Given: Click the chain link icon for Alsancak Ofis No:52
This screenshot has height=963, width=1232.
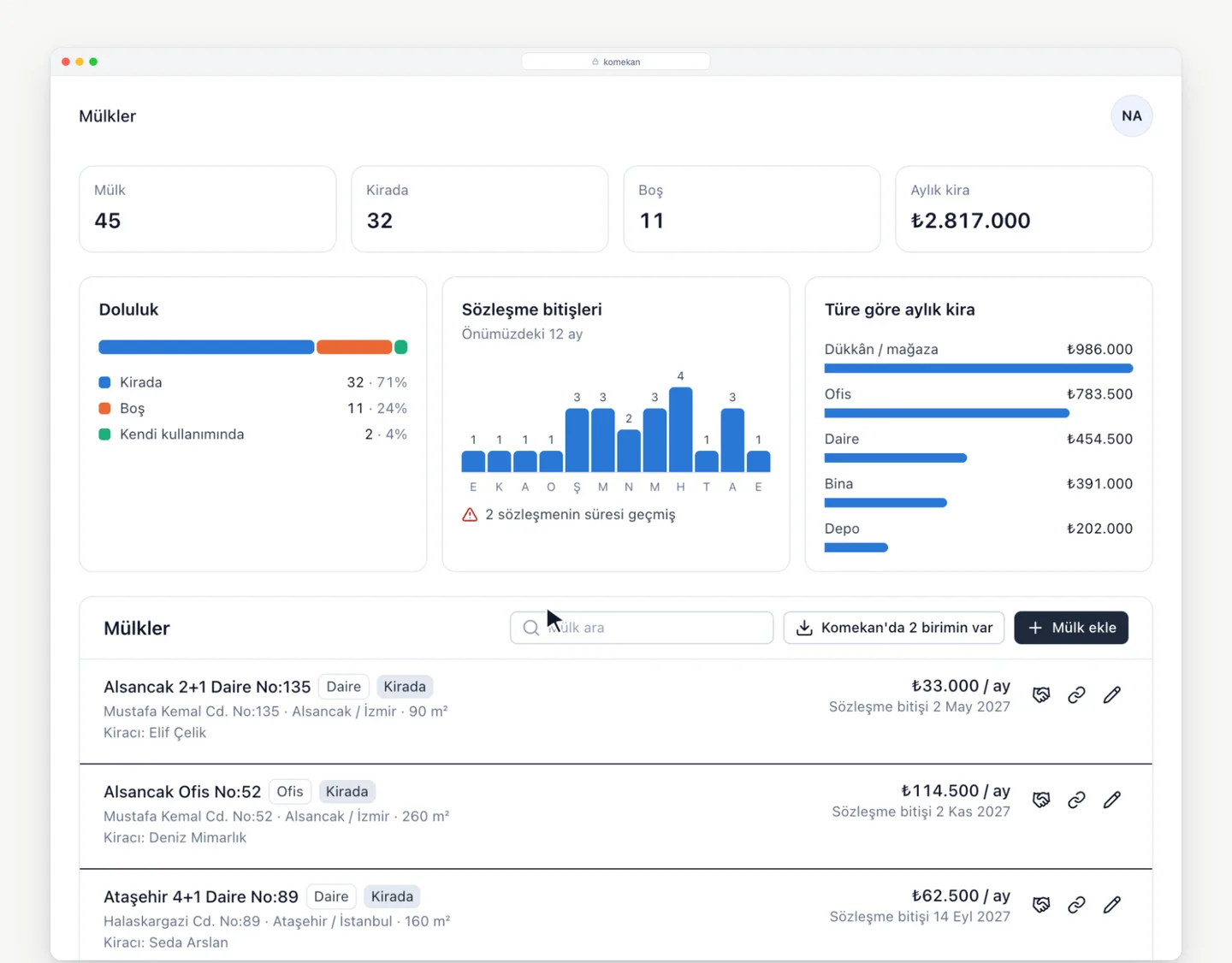Looking at the screenshot, I should pyautogui.click(x=1076, y=800).
